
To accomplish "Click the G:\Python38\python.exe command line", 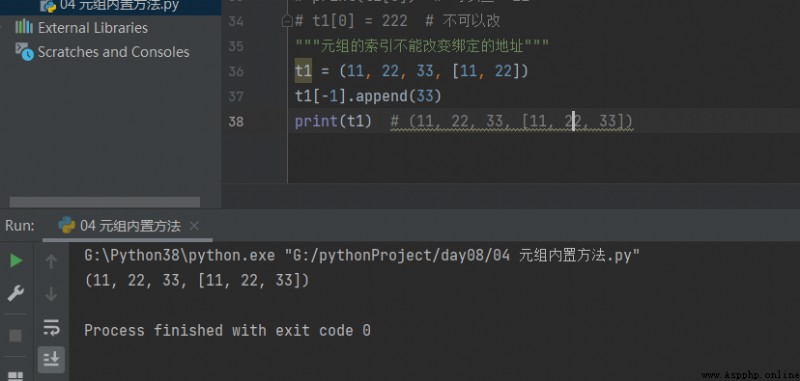I will (362, 256).
